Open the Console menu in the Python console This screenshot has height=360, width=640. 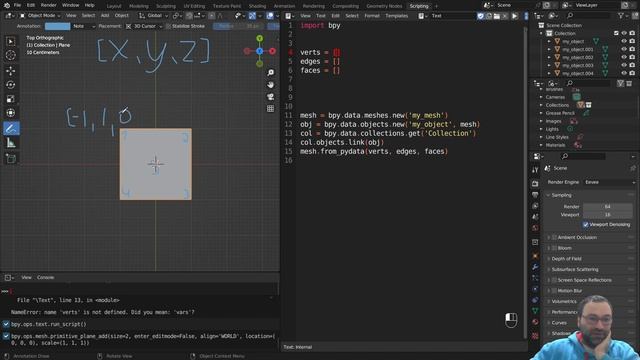click(x=45, y=278)
